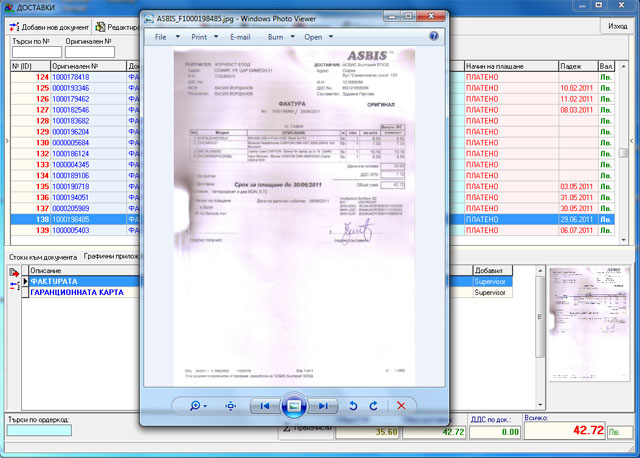This screenshot has width=640, height=458.
Task: Select the ФАКТУРАТА attachment row
Action: [x=84, y=281]
